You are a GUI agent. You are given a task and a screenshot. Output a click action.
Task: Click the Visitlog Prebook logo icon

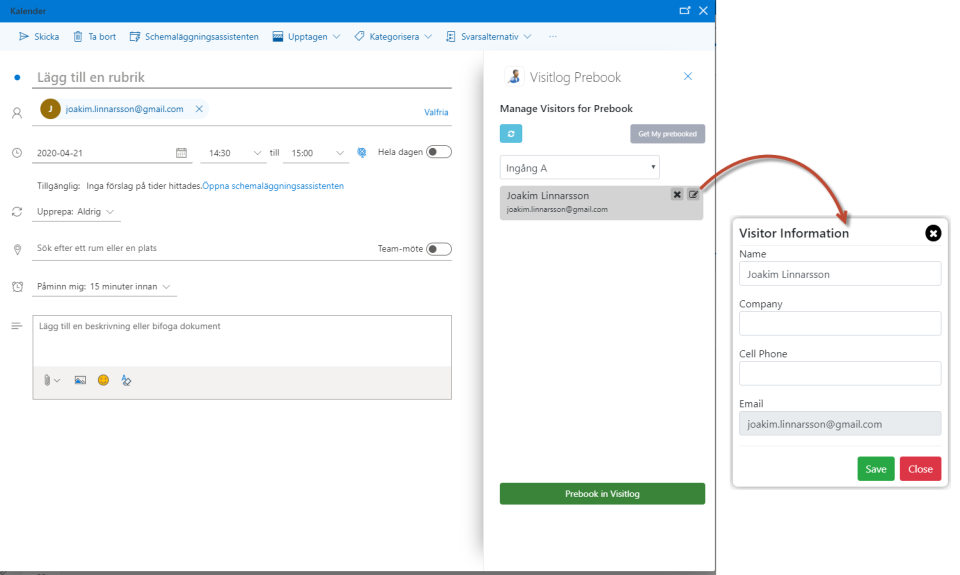(514, 77)
